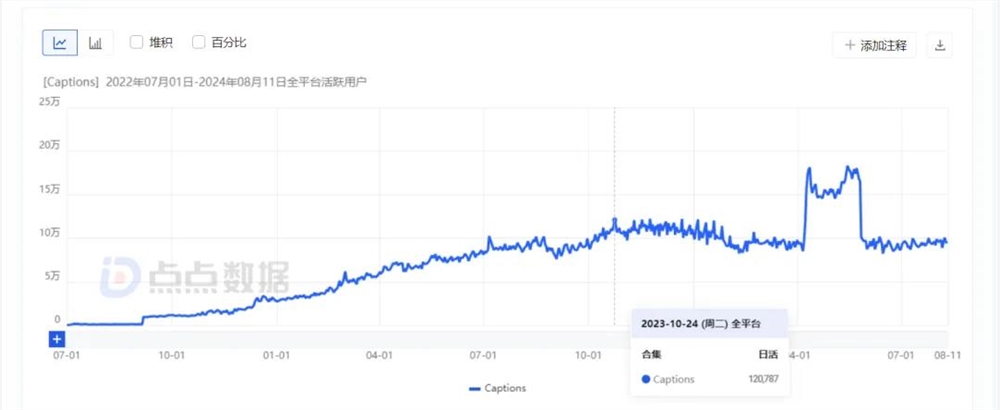The image size is (1000, 410).
Task: Click the Captions entry in tooltip
Action: [x=668, y=379]
